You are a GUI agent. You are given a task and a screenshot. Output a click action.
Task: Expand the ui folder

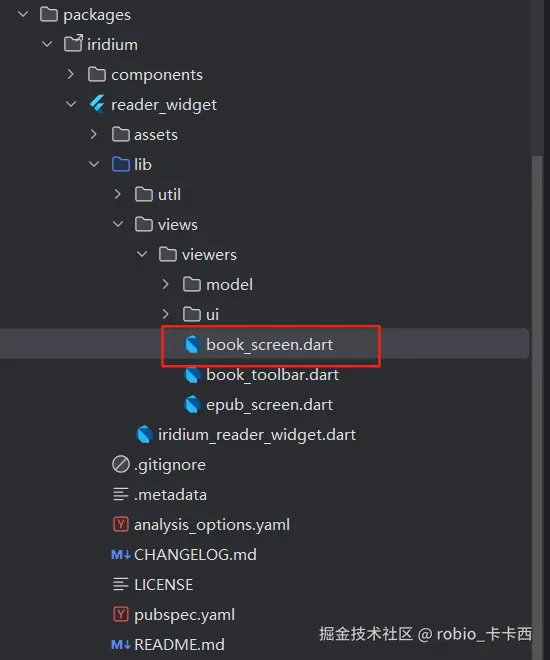click(x=165, y=314)
